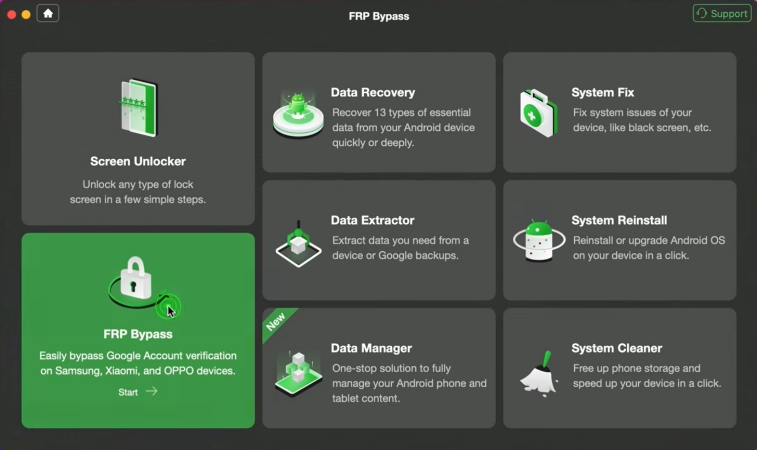Click 'Unlock any type of lock screen' description
The image size is (757, 450).
[138, 192]
